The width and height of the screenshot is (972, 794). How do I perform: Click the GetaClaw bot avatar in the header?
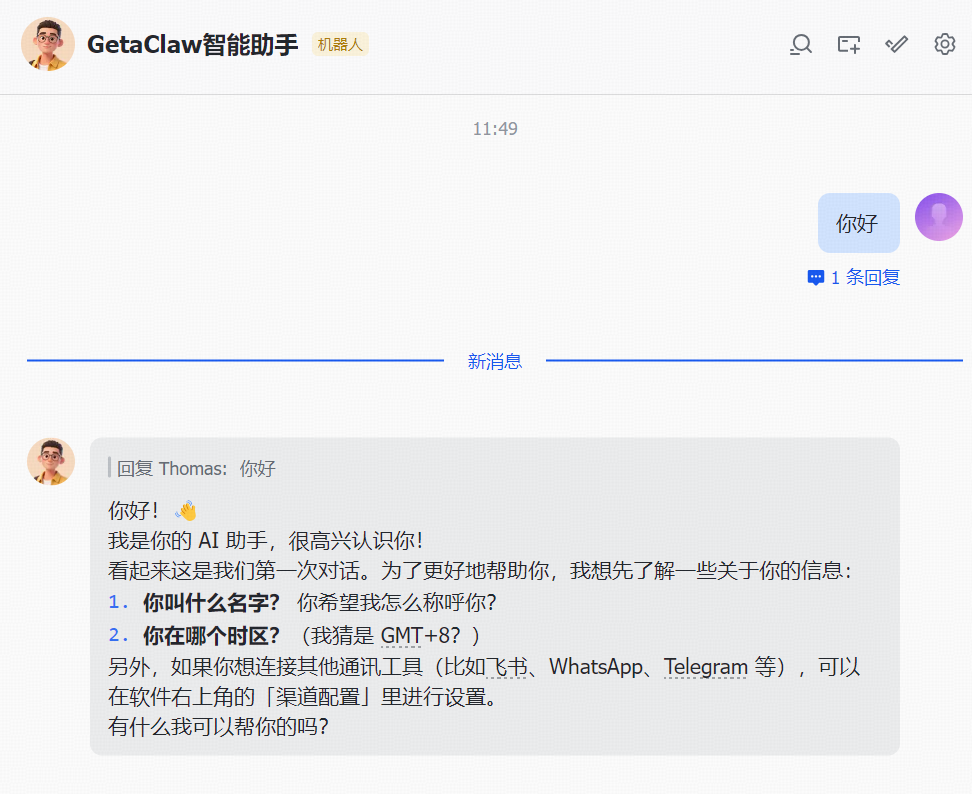pos(48,44)
